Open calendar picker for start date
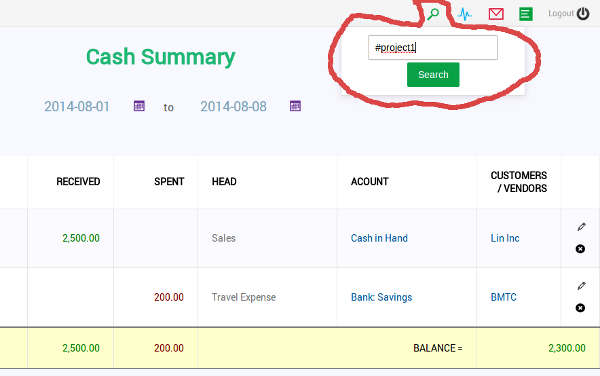600x376 pixels. [x=139, y=106]
